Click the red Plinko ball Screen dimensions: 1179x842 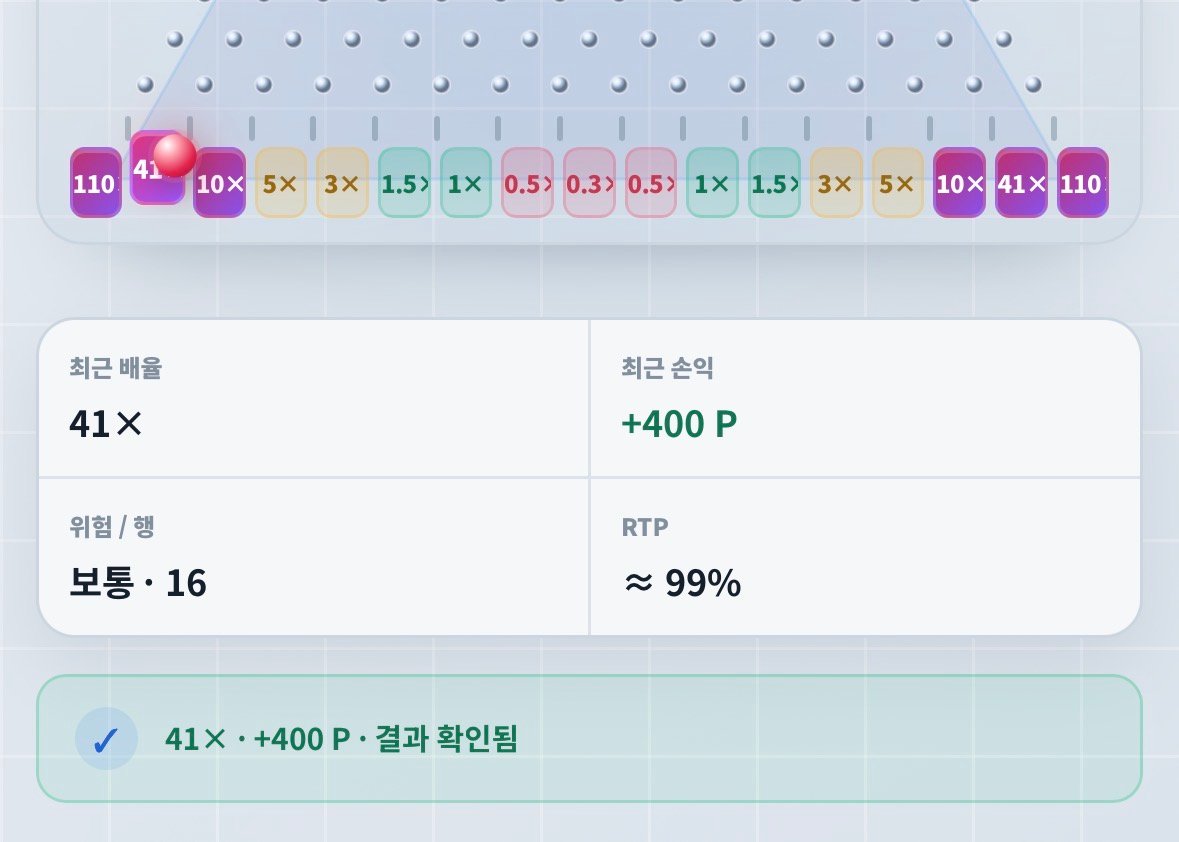coord(174,156)
